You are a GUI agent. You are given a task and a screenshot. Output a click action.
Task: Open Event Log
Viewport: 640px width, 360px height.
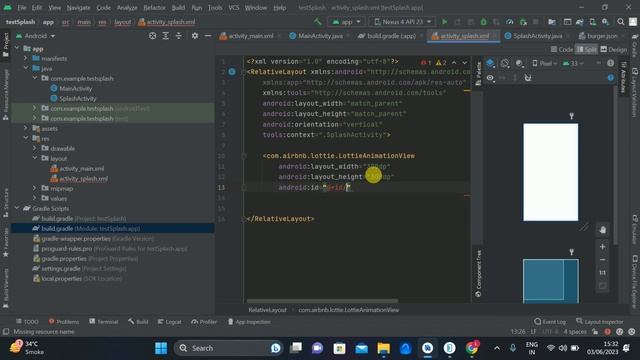[550, 322]
